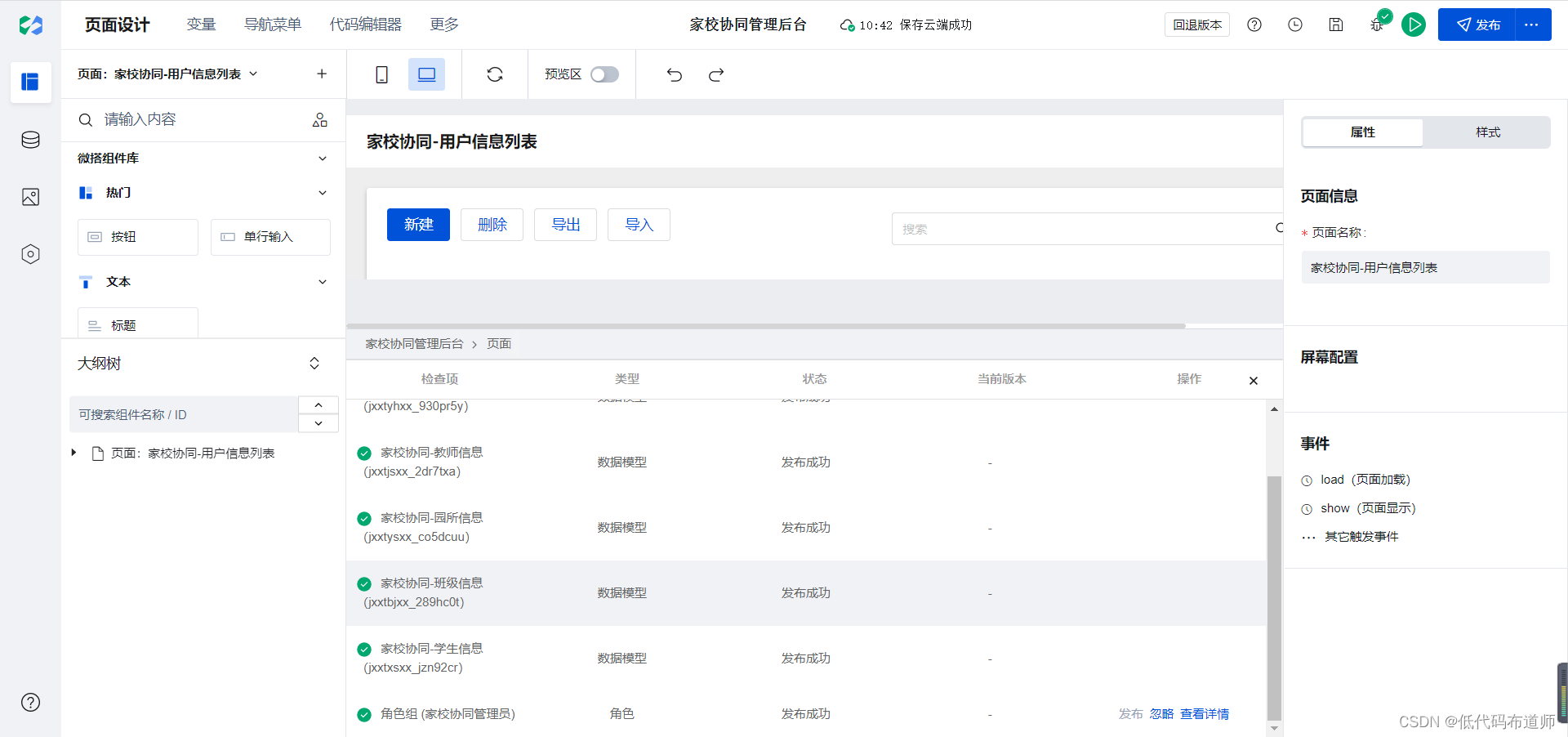Screen dimensions: 1568x737
Task: Select the Single-line Input component
Action: (x=270, y=237)
